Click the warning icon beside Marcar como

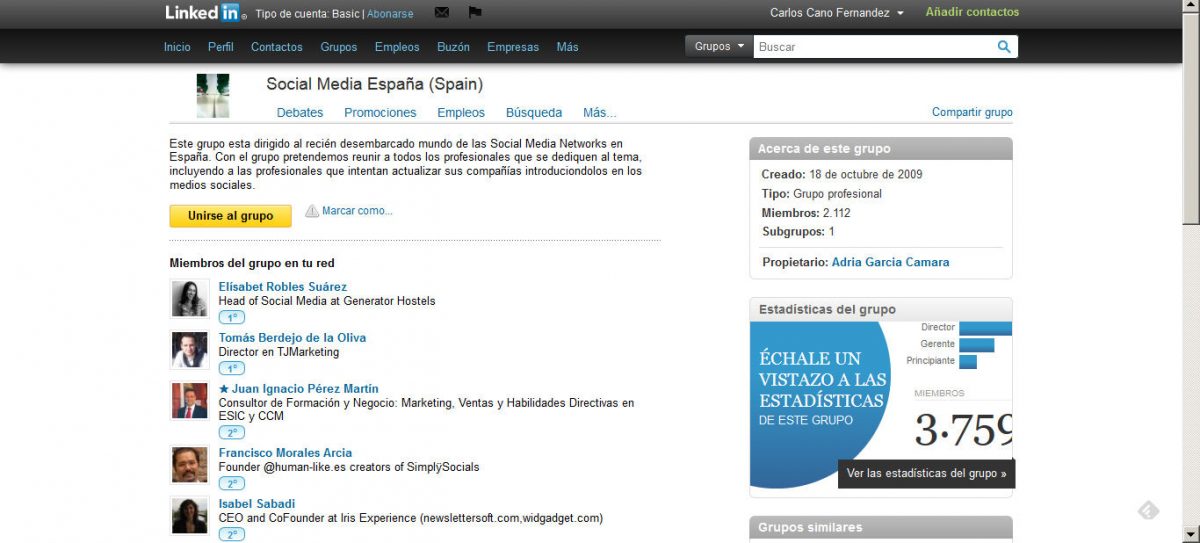pyautogui.click(x=312, y=211)
